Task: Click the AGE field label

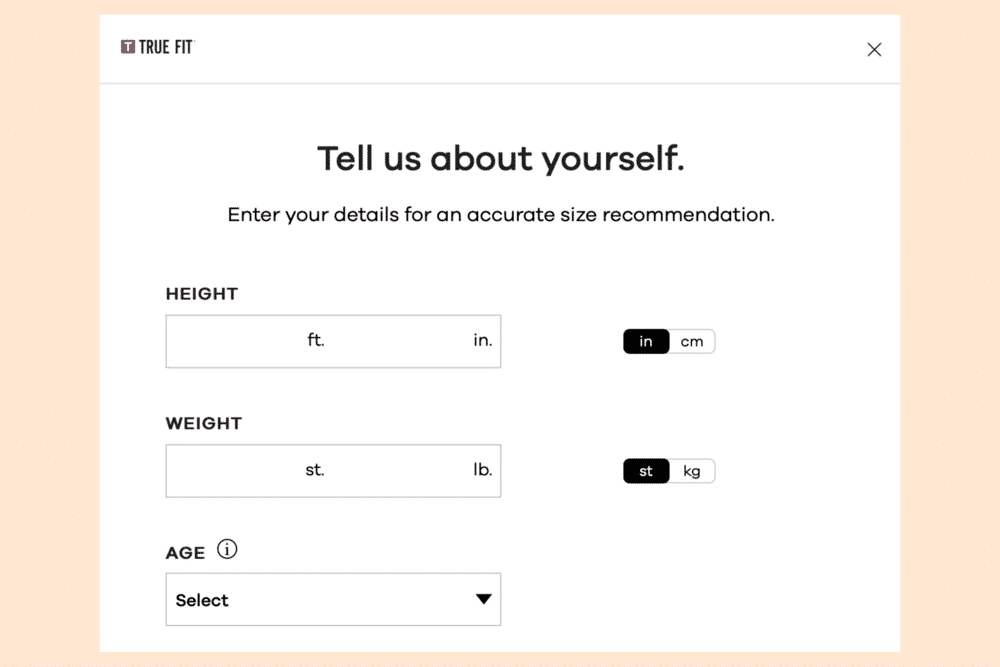Action: (x=185, y=553)
